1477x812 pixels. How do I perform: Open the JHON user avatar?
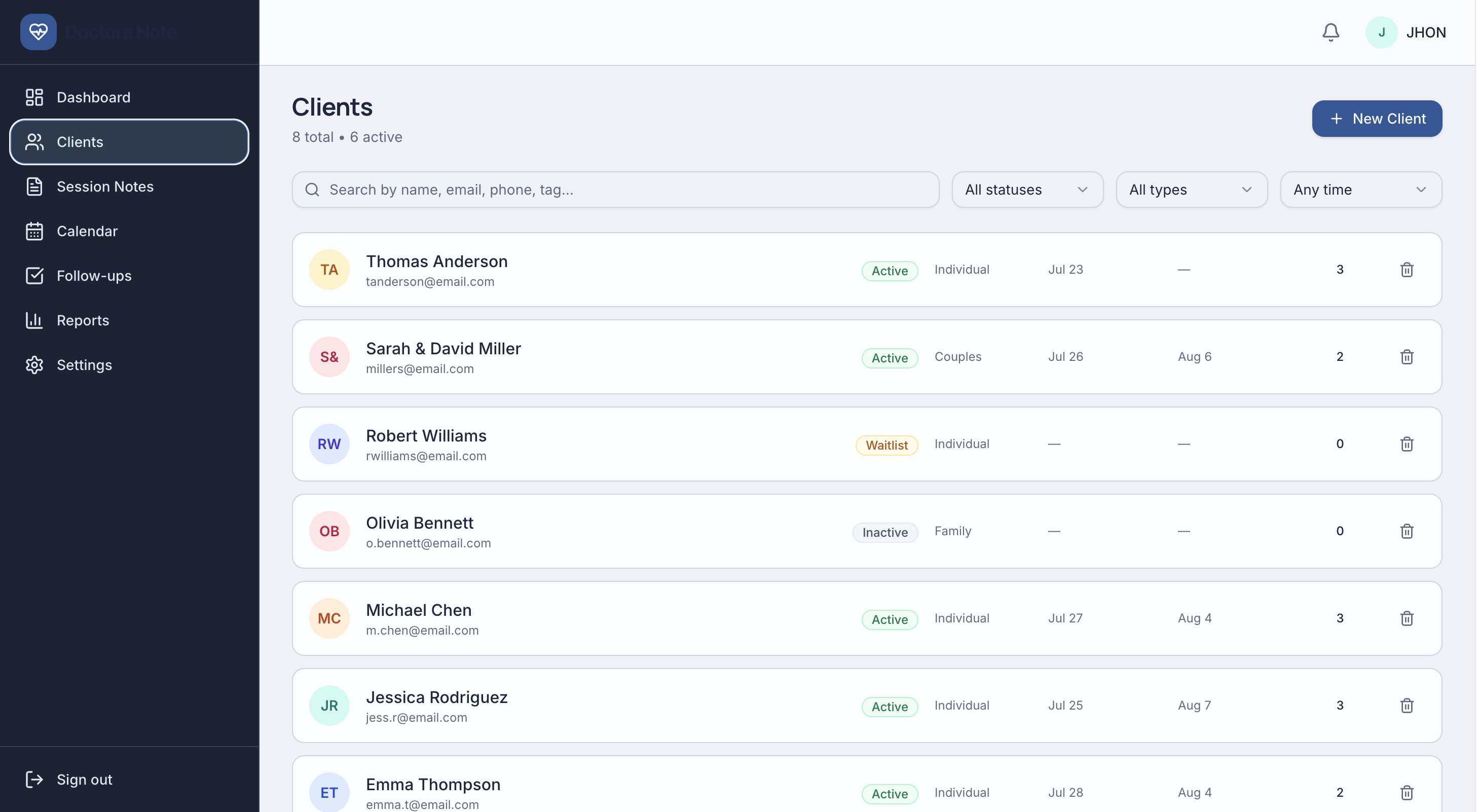click(x=1381, y=32)
